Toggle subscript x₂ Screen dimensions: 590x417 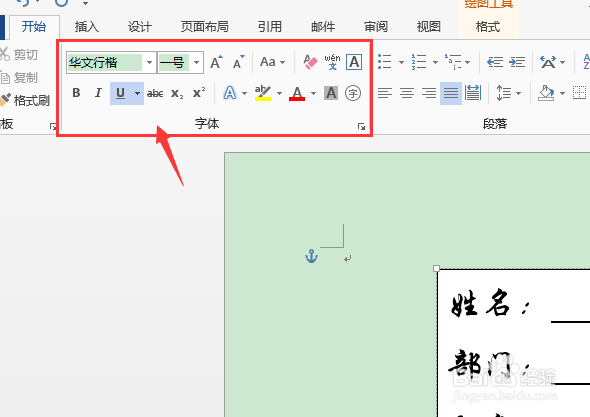pos(177,93)
